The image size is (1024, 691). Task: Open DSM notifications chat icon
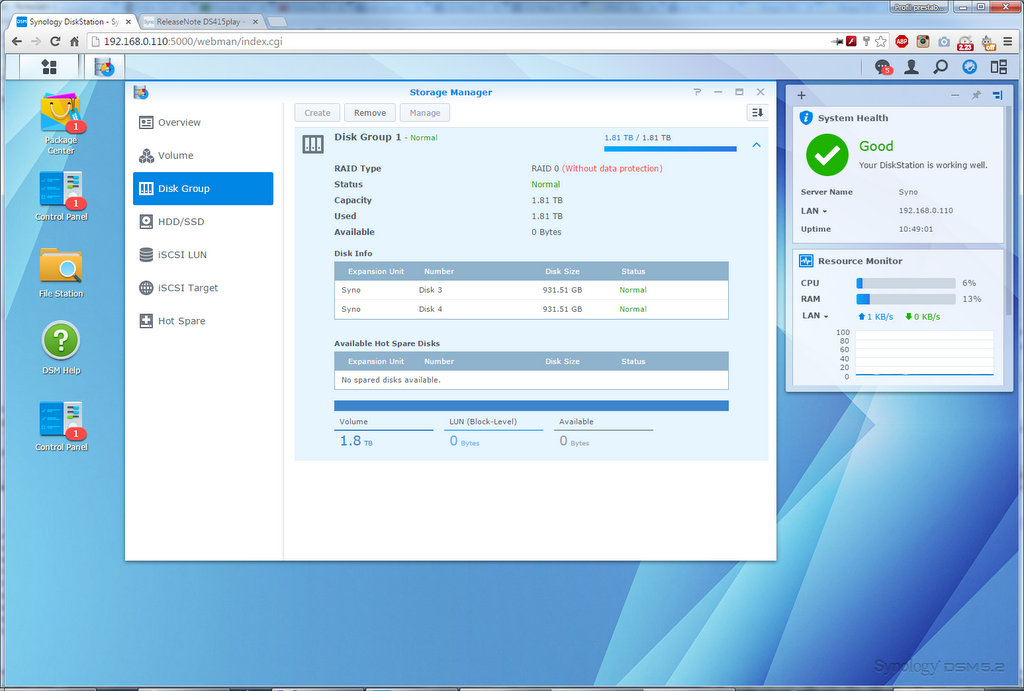pyautogui.click(x=883, y=67)
